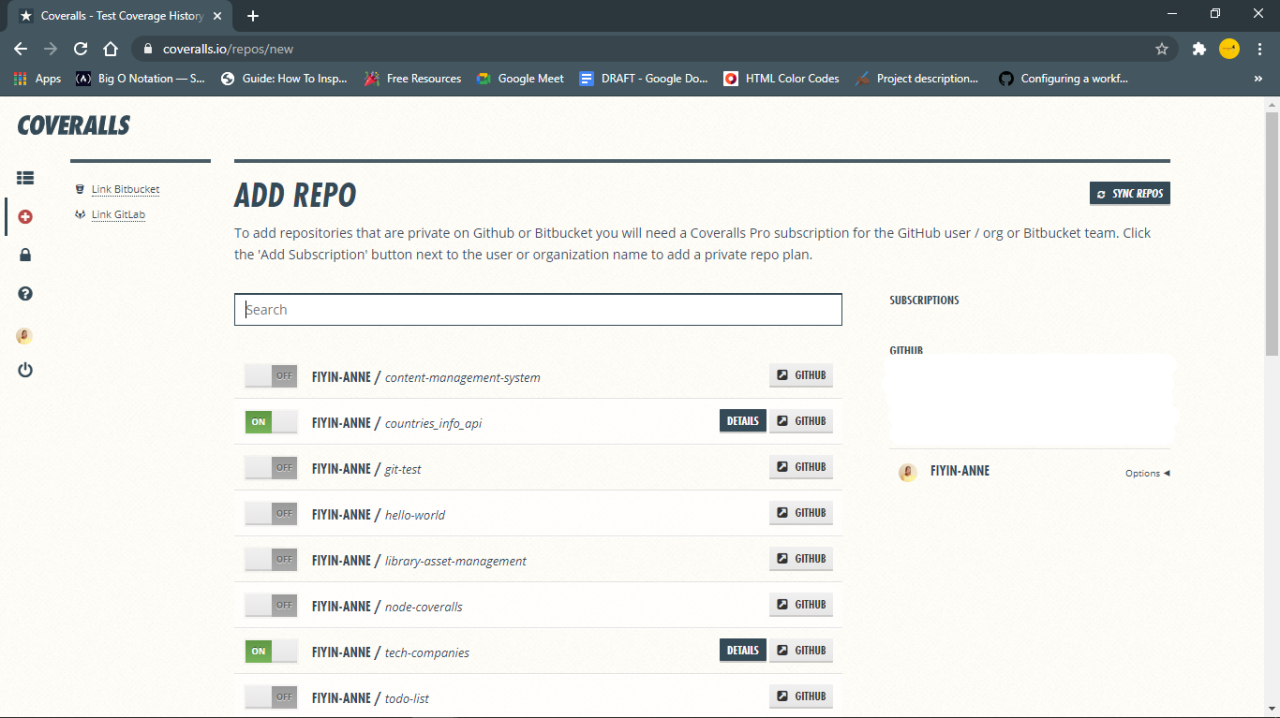Expand Options next to Fiyin-Anne
This screenshot has height=718, width=1280.
(x=1146, y=472)
